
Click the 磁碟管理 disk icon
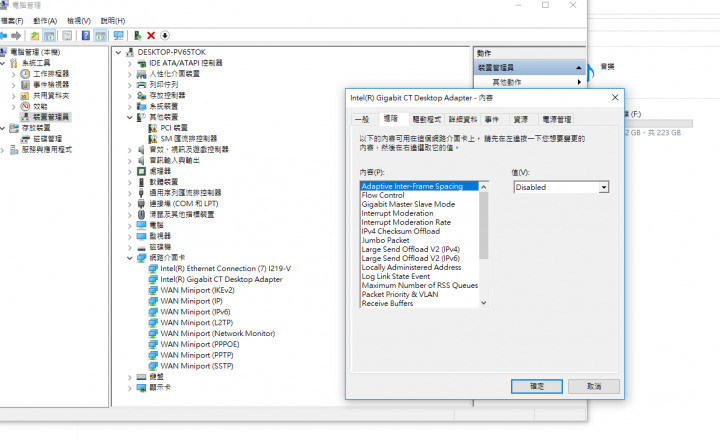coord(25,139)
